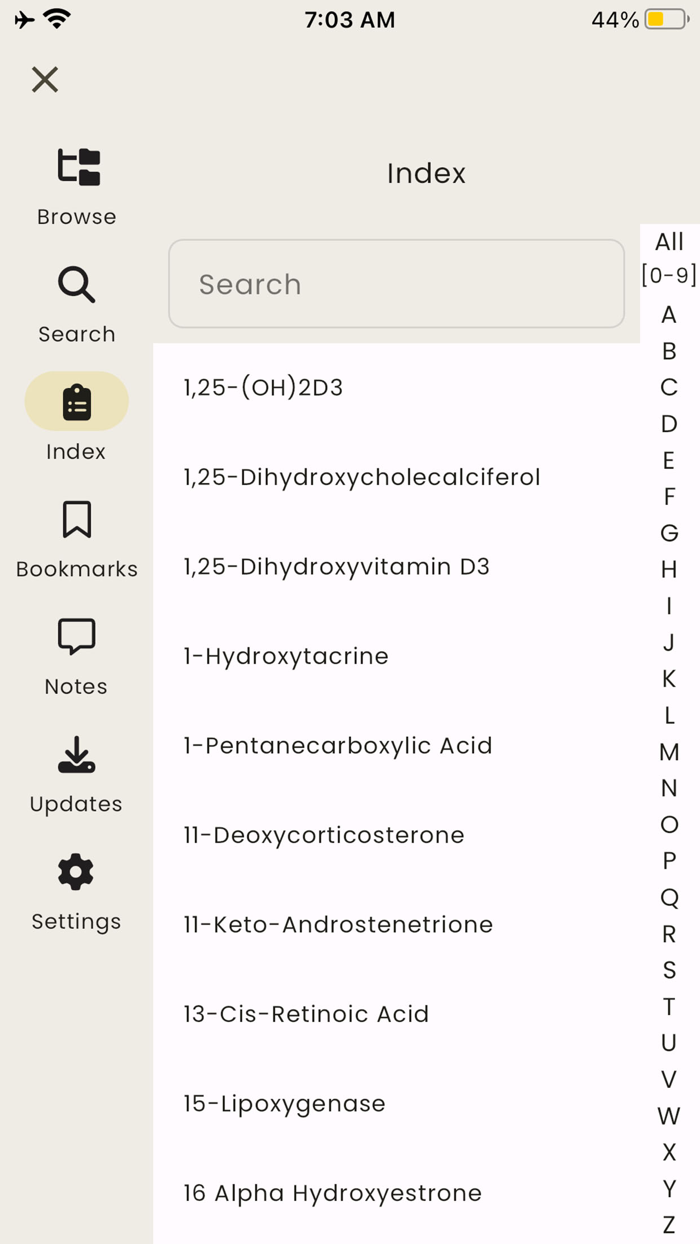Open the 1-Pentanecarboxylic Acid entry
Screen dimensions: 700x1244
337,745
